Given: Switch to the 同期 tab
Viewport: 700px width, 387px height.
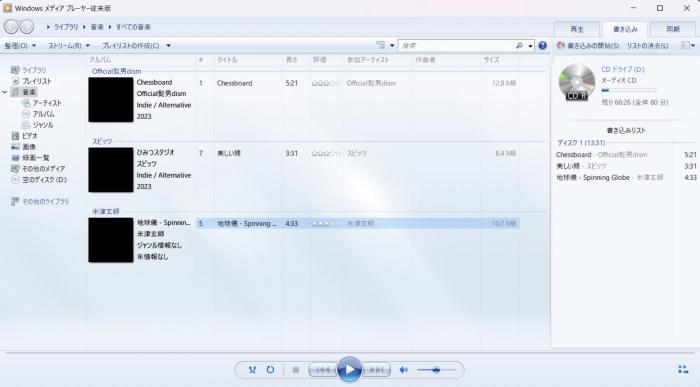Looking at the screenshot, I should tap(673, 29).
